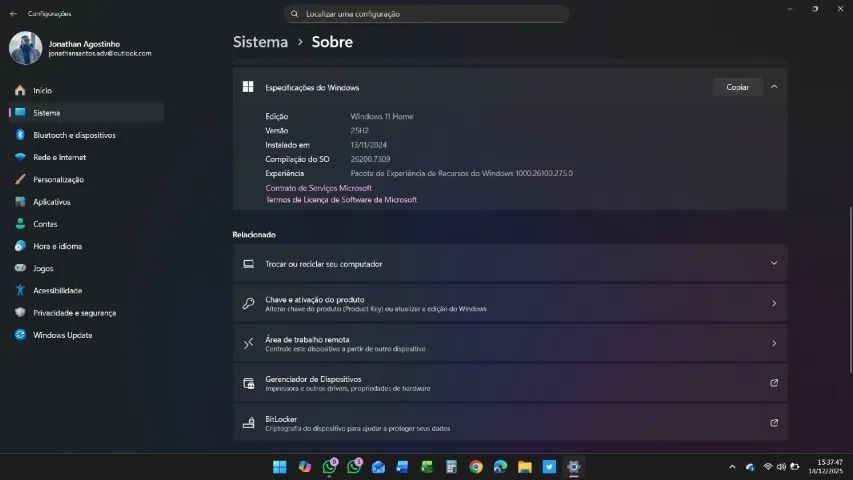Go to Personalização section
Screen dimensions: 853x480
pyautogui.click(x=58, y=180)
